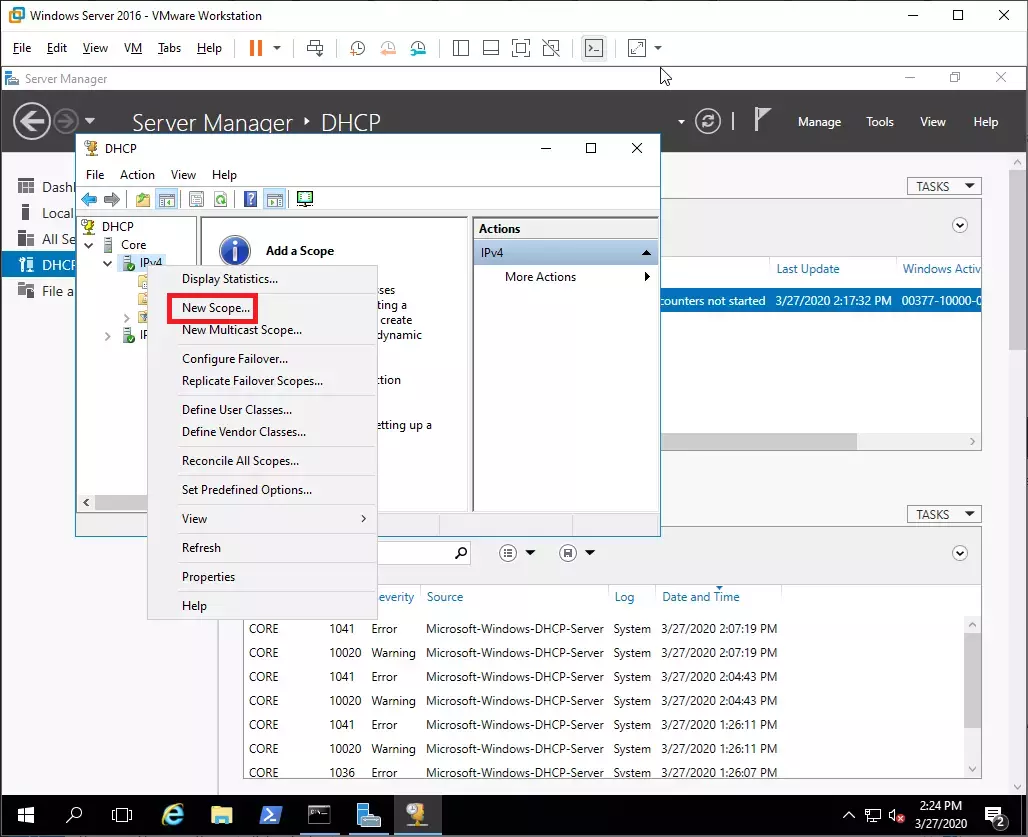
Task: Show or hide the VMware library sidebar
Action: [461, 48]
